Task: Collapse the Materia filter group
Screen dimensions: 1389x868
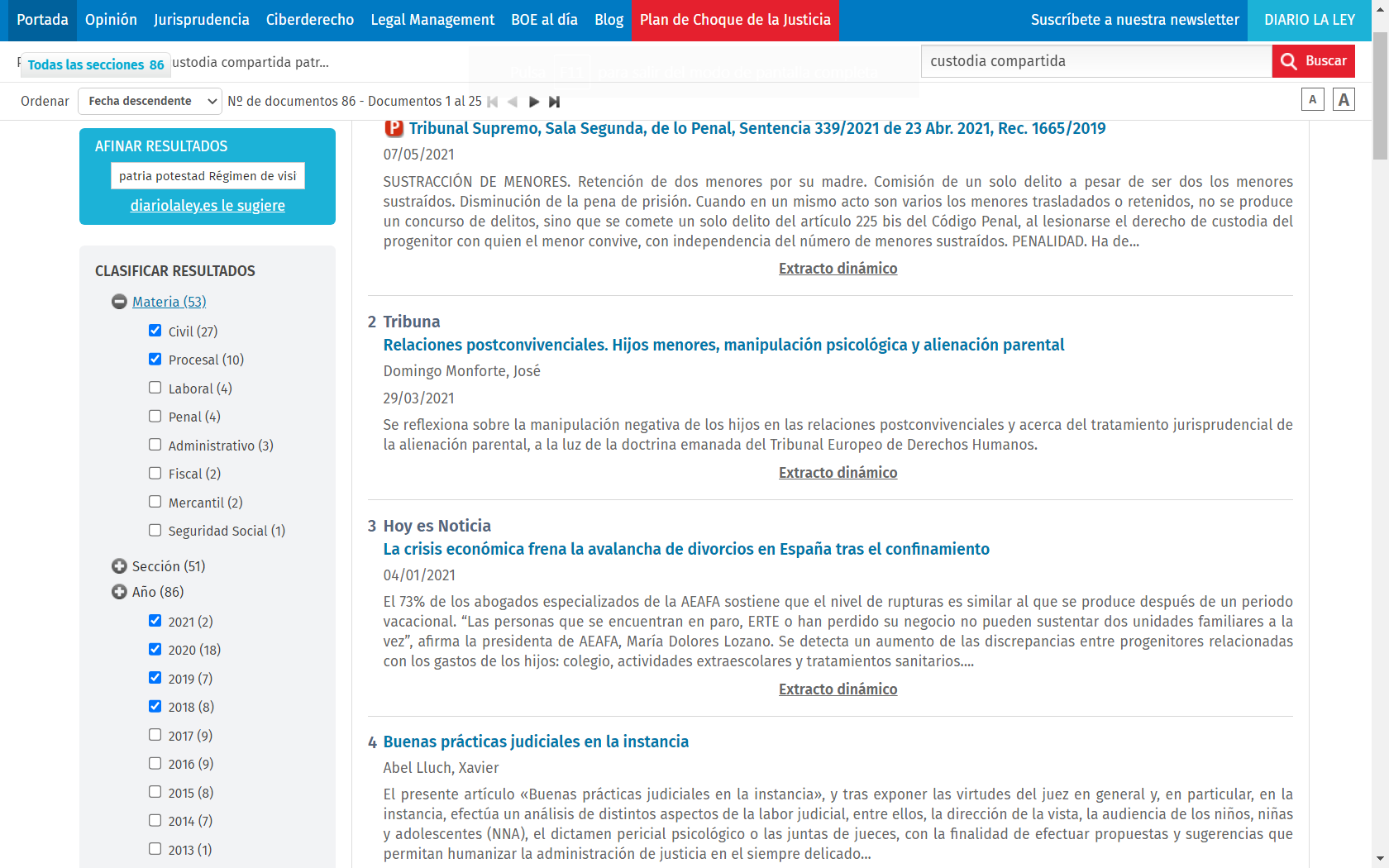Action: tap(119, 302)
